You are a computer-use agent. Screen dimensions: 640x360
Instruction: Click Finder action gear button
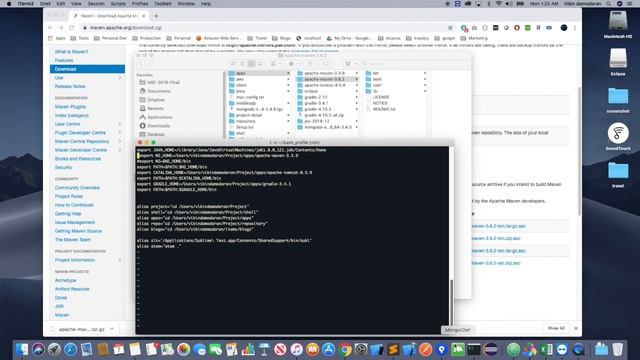tap(293, 64)
